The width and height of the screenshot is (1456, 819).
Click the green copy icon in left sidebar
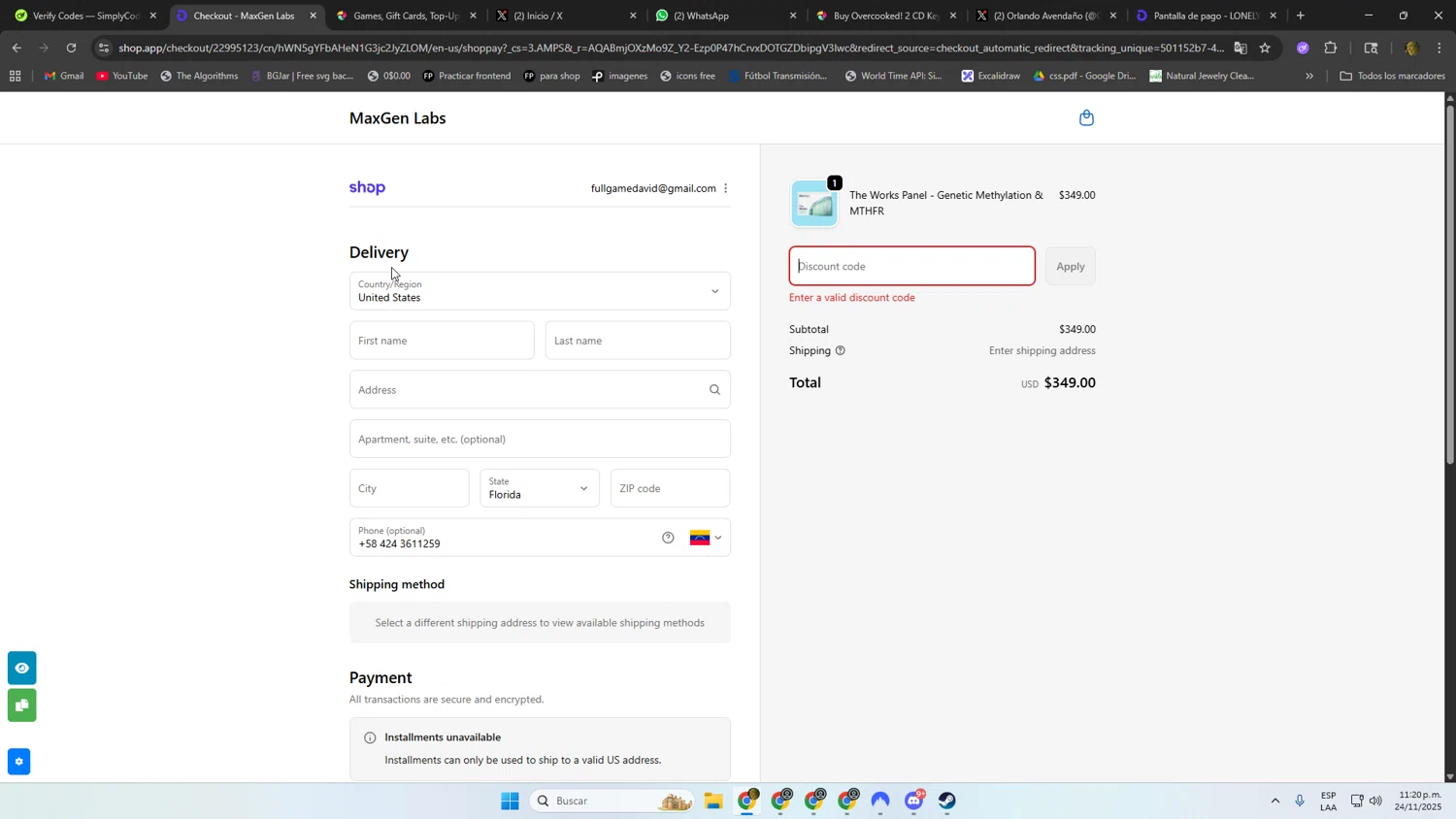pos(21,705)
